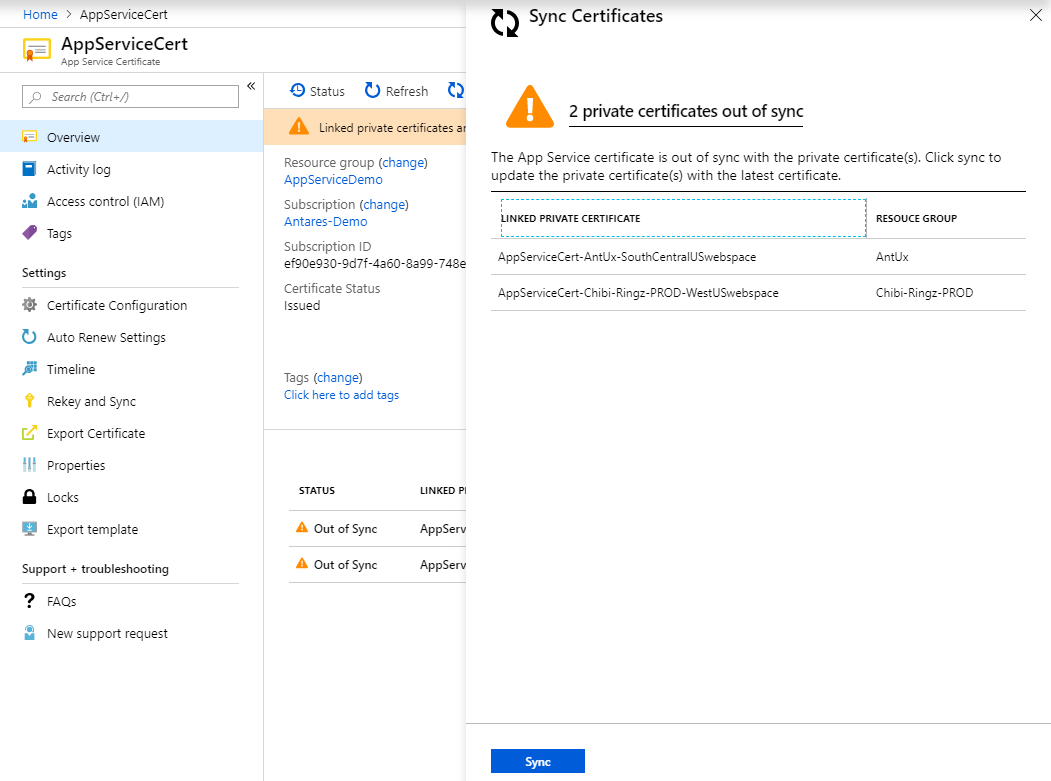Click the Search (Ctrl+/) input field
The height and width of the screenshot is (781, 1051).
coord(130,96)
